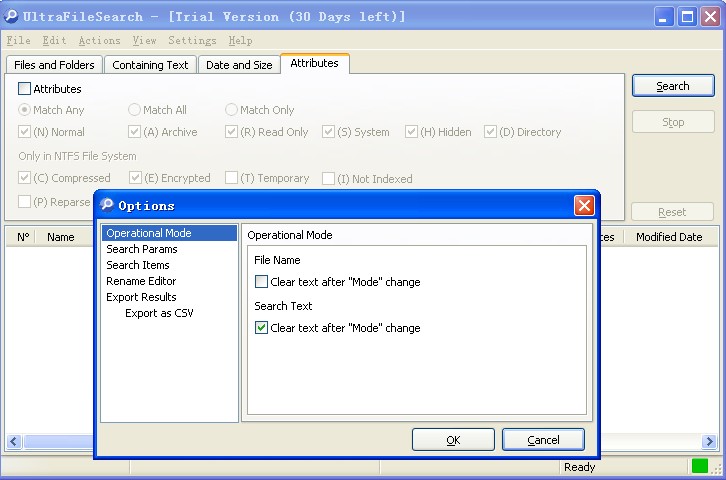Maximize the UltraFileSearch window
The width and height of the screenshot is (726, 480).
click(x=687, y=17)
